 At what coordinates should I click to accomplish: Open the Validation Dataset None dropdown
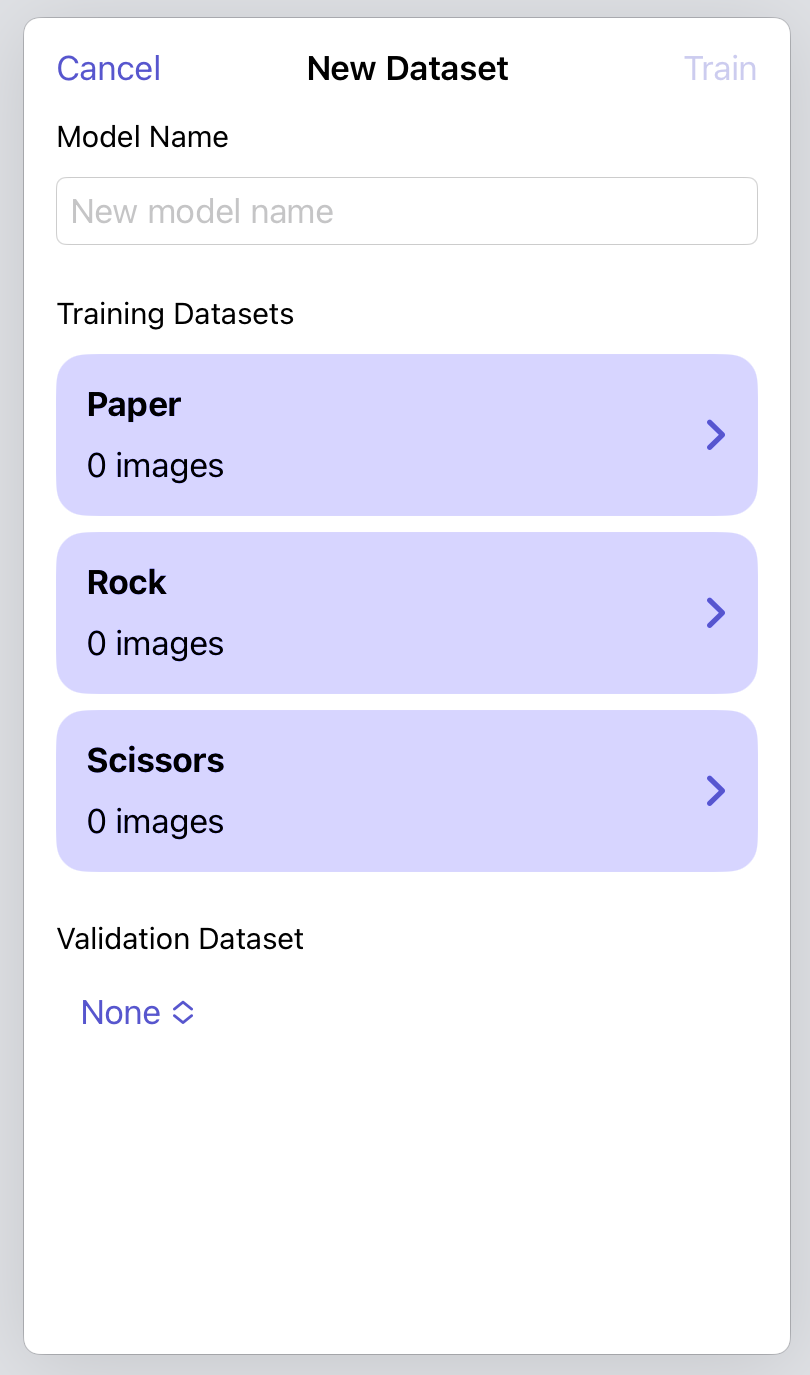[137, 1013]
